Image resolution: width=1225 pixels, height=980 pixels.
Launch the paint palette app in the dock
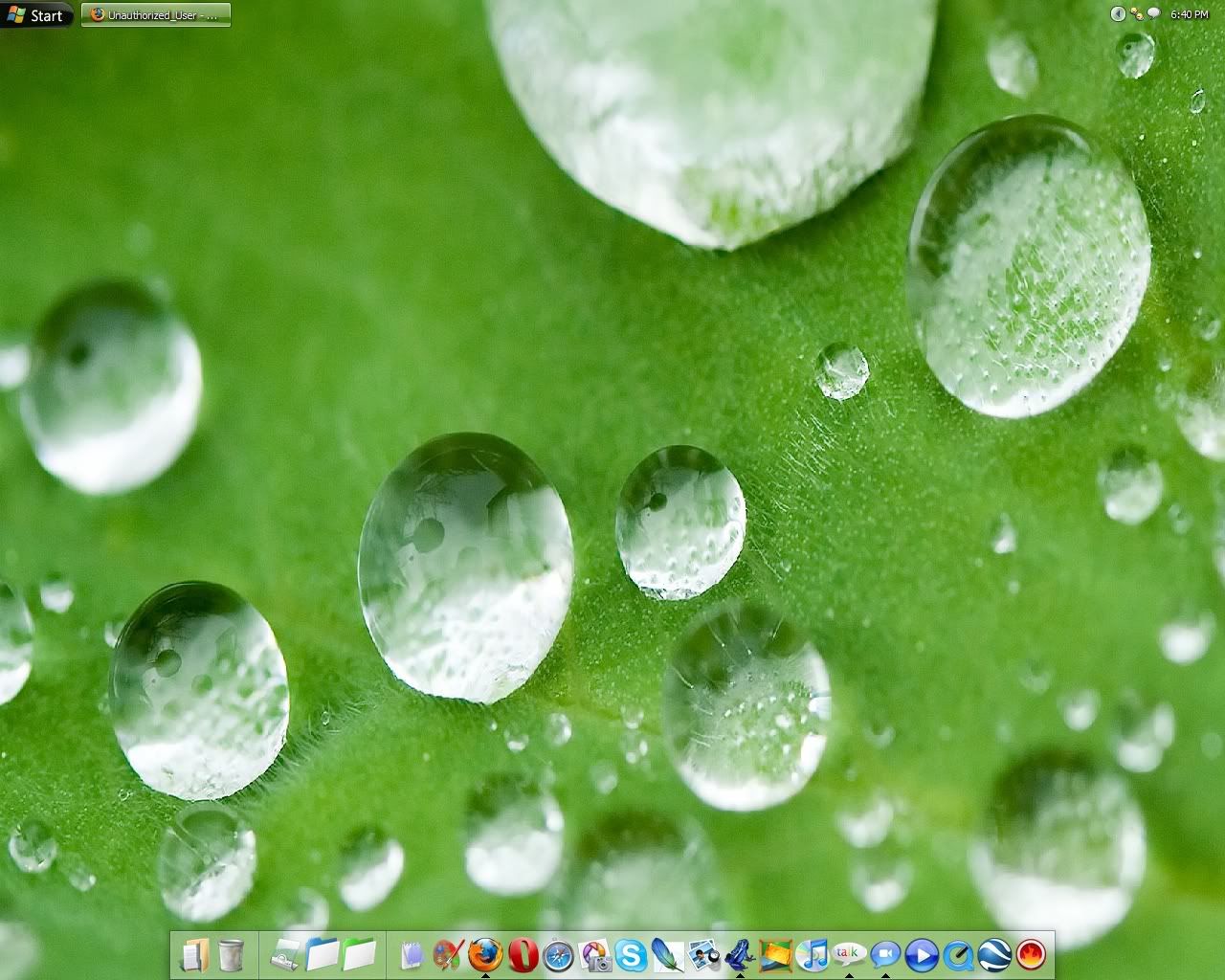(448, 954)
